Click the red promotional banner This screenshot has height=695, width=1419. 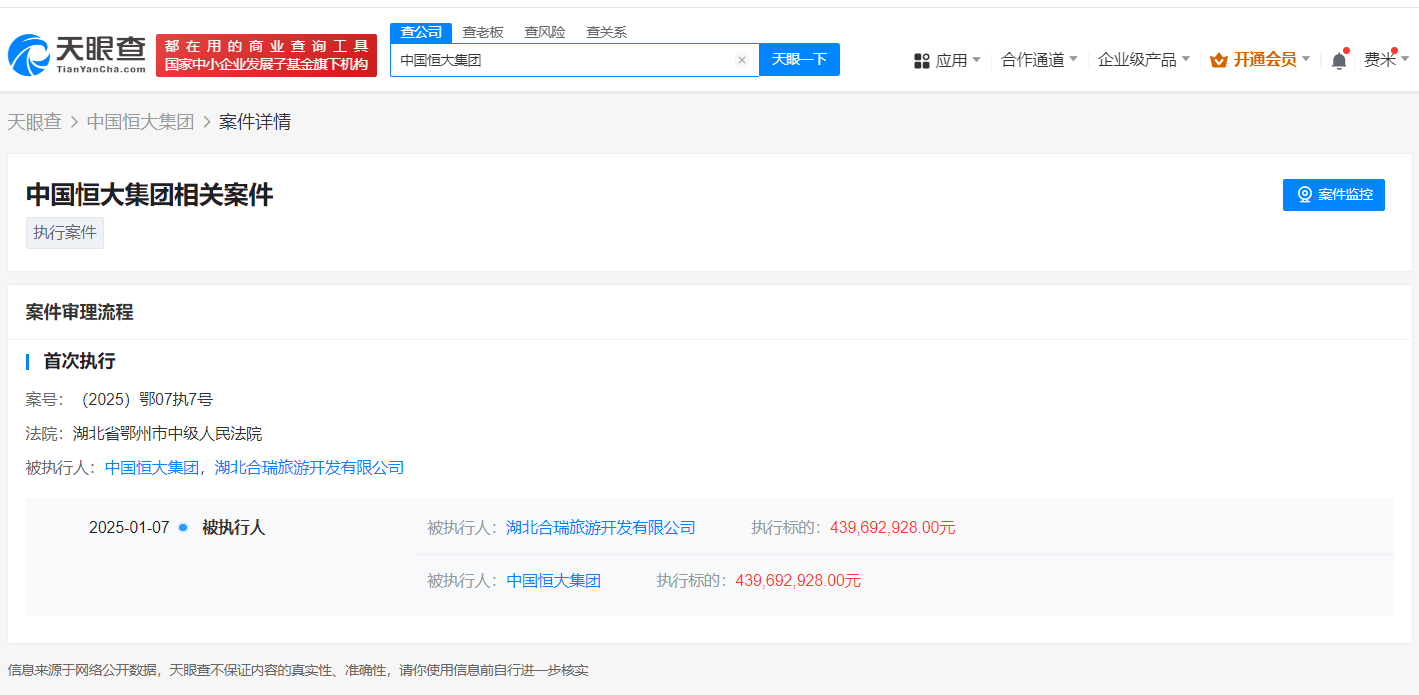click(266, 55)
